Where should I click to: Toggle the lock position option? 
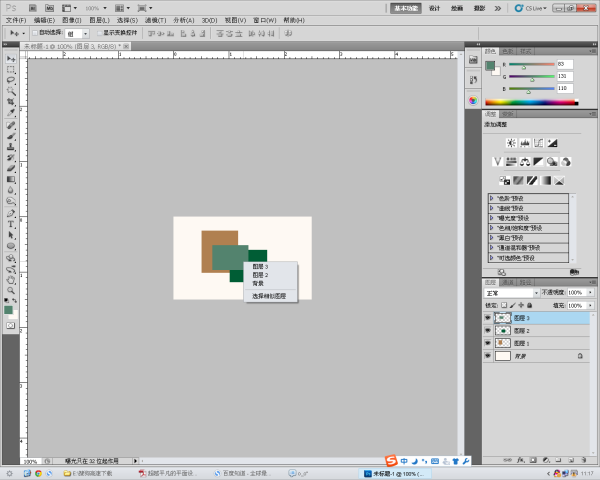point(521,305)
